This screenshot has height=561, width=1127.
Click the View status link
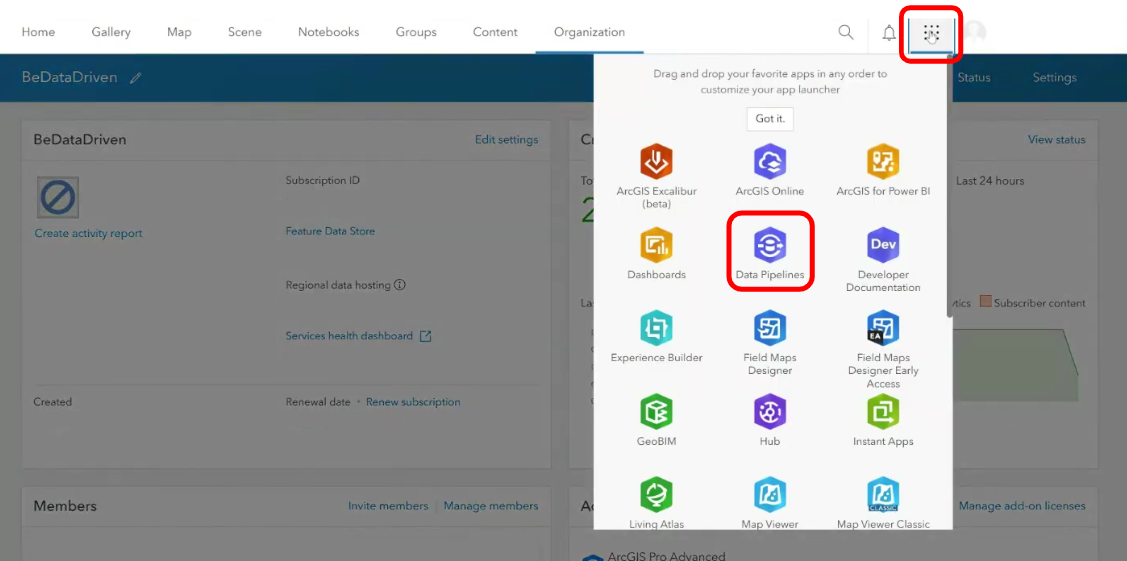click(1057, 140)
